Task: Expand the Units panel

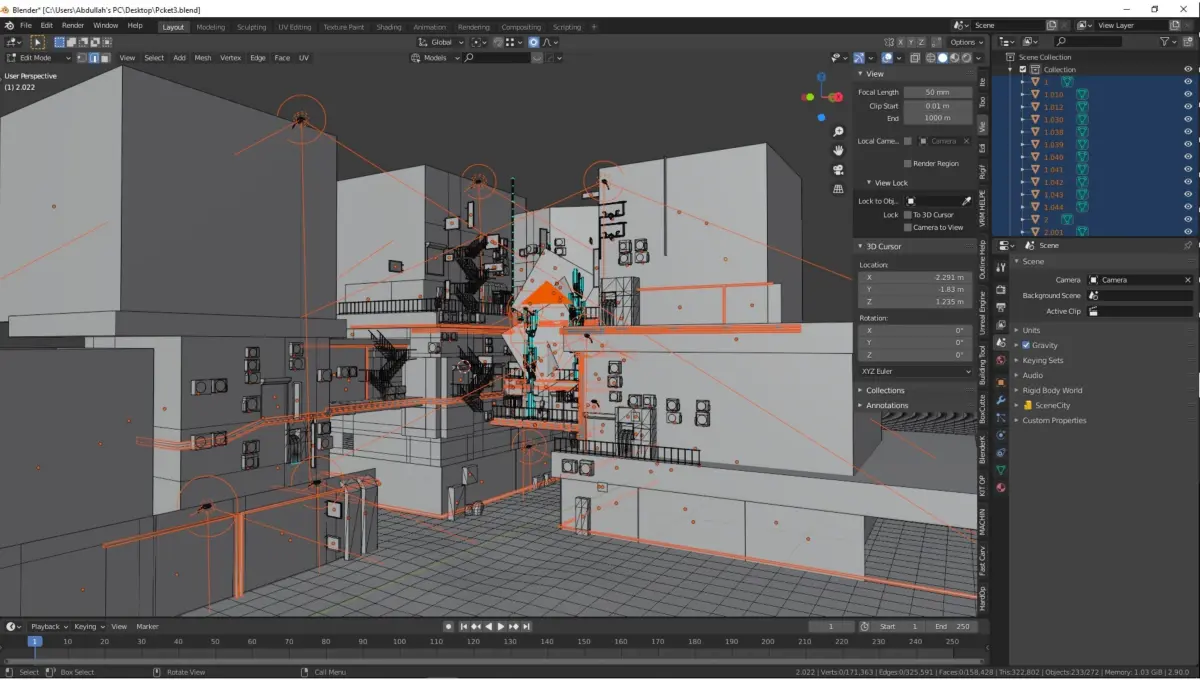Action: tap(1031, 330)
